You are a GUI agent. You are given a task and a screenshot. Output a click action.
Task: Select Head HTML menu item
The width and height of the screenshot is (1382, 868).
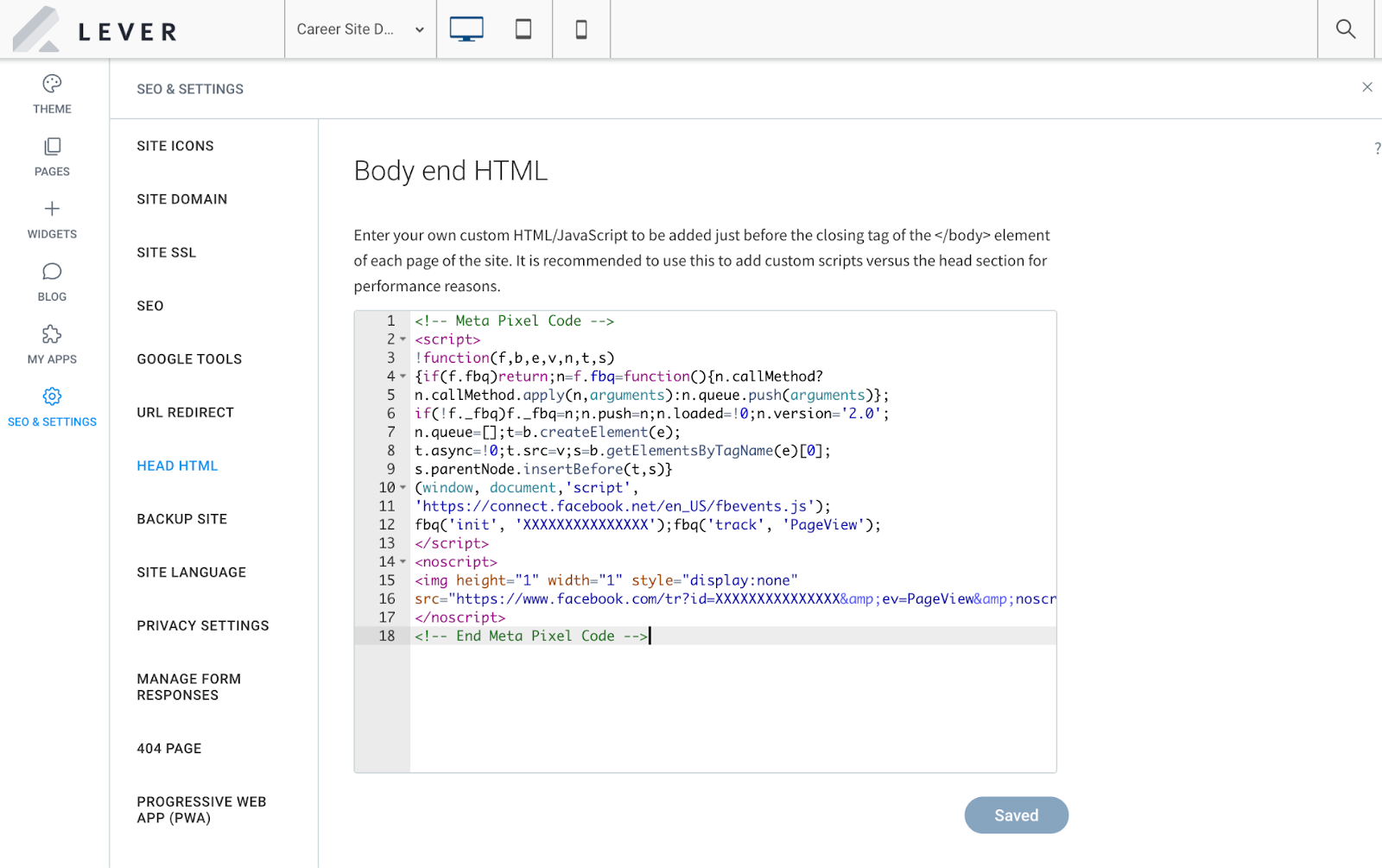coord(177,466)
